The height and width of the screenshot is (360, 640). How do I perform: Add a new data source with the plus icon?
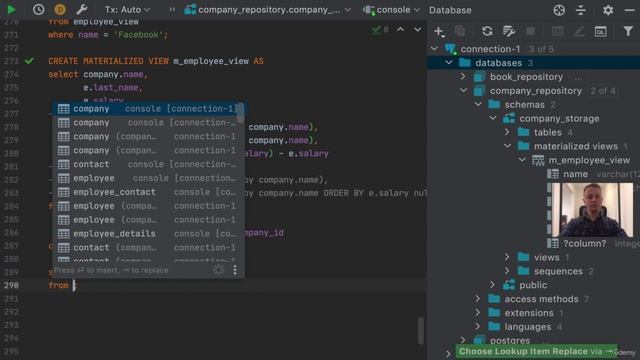439,31
